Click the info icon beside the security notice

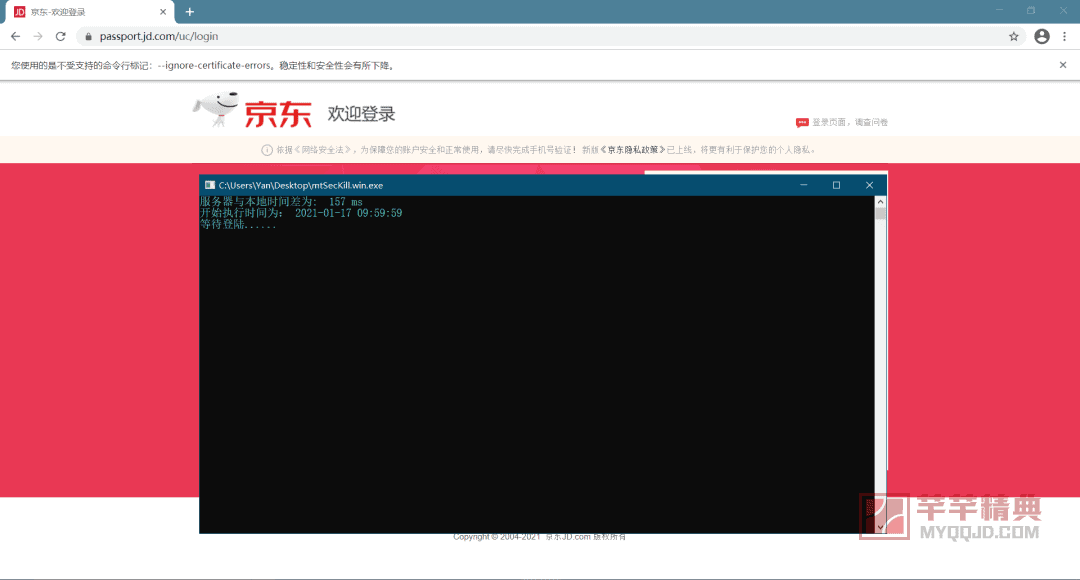267,150
